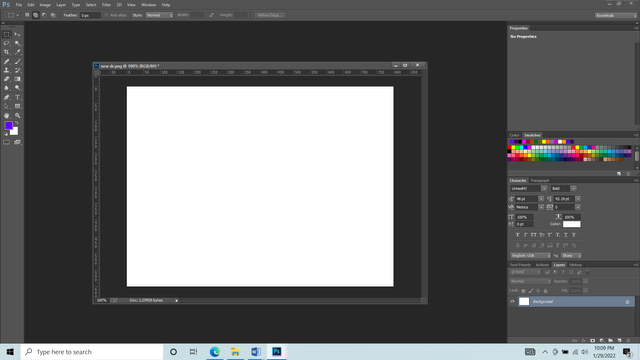Open the Filter menu
Screen dimensions: 640x360
coord(106,5)
